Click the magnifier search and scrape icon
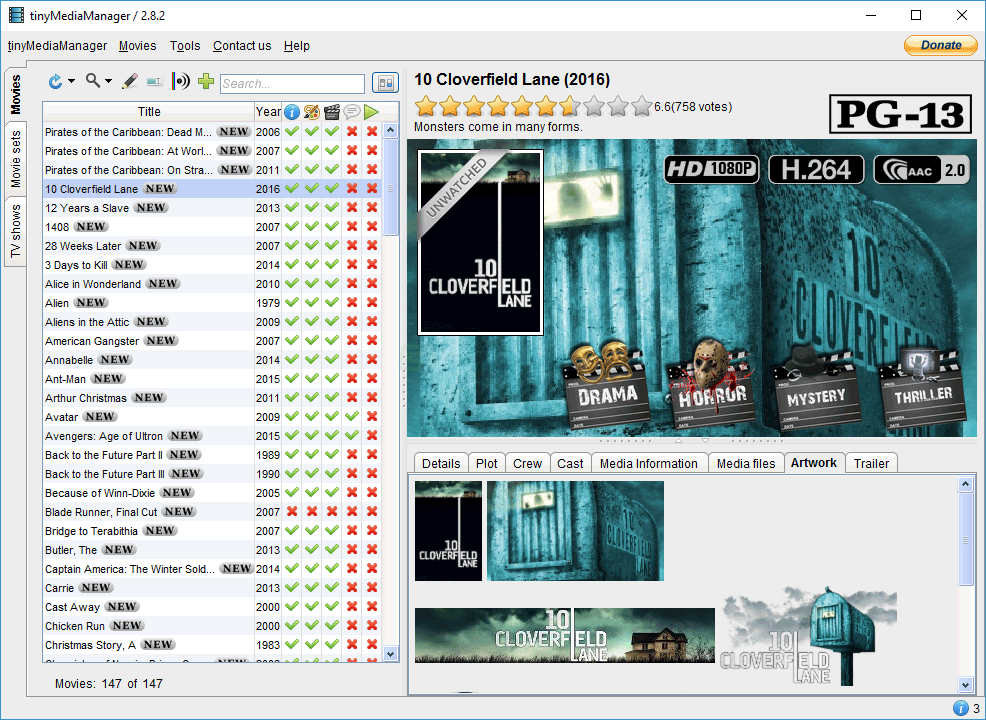Image resolution: width=986 pixels, height=720 pixels. [93, 81]
